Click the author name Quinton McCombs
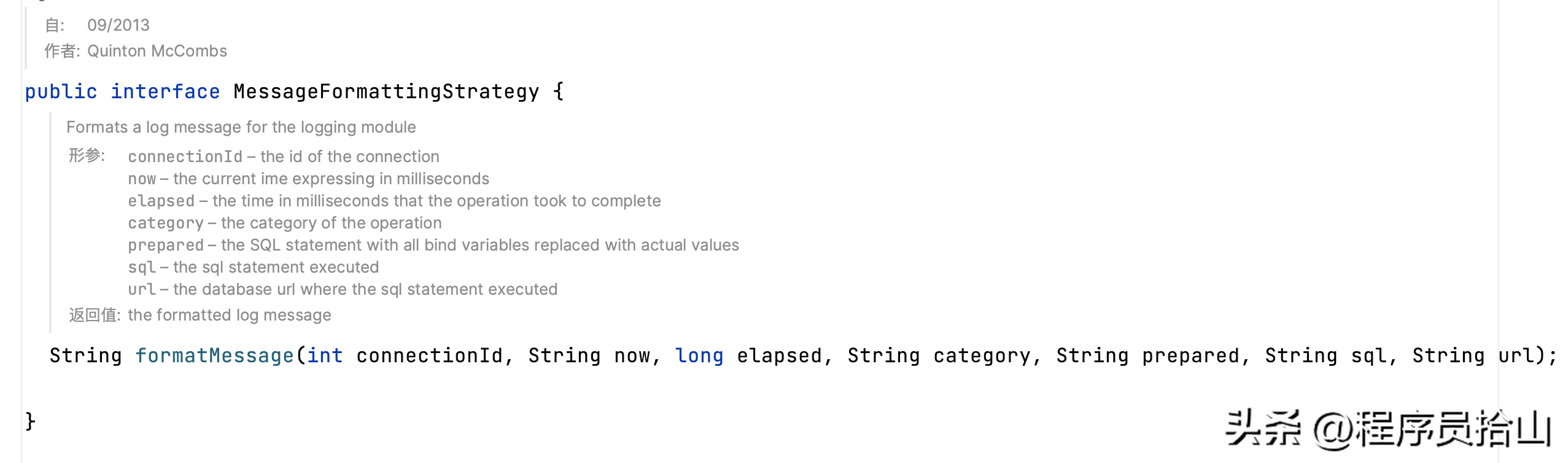Viewport: 1568px width, 463px height. (x=157, y=51)
